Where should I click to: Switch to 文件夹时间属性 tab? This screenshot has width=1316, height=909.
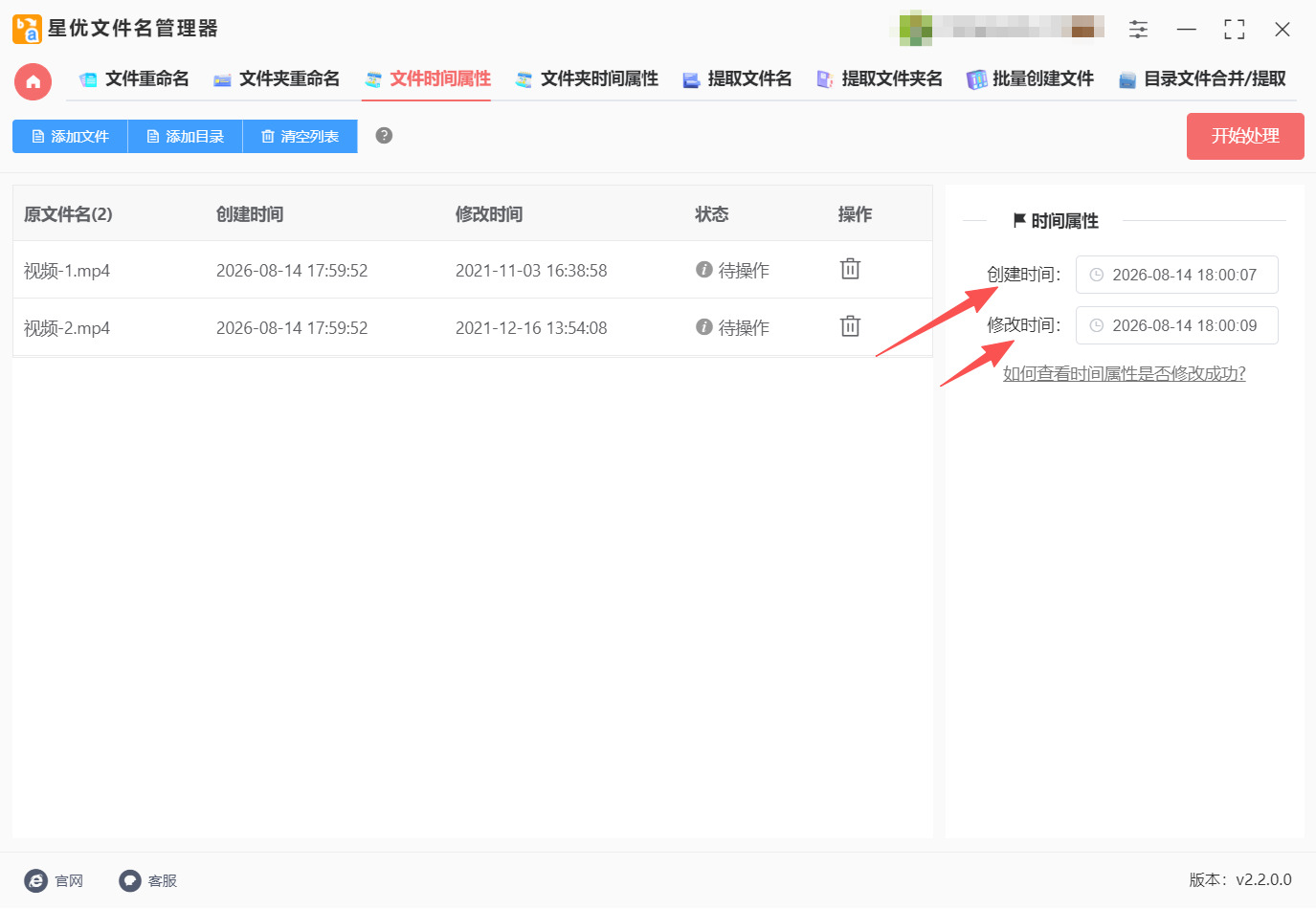click(587, 79)
